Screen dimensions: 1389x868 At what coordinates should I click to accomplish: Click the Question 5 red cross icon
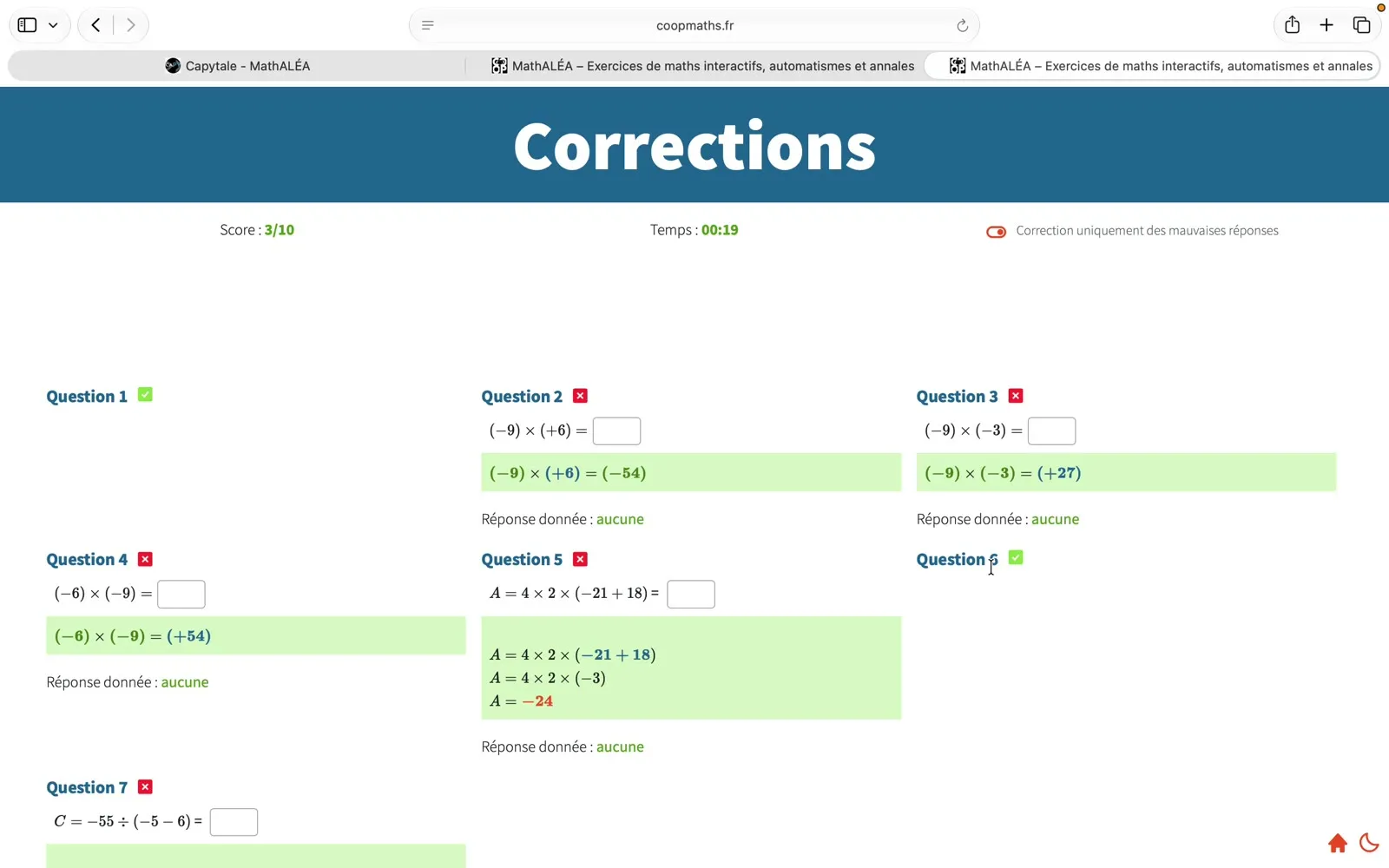point(581,559)
